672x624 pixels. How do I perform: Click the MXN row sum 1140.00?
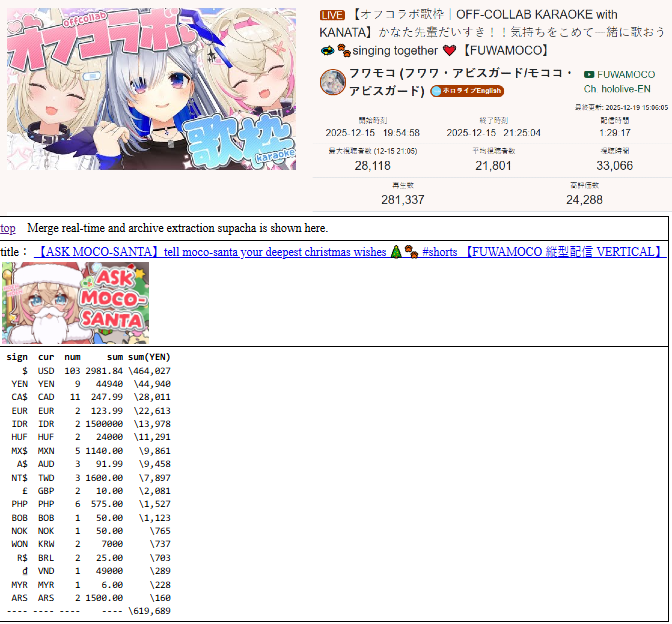click(x=104, y=451)
